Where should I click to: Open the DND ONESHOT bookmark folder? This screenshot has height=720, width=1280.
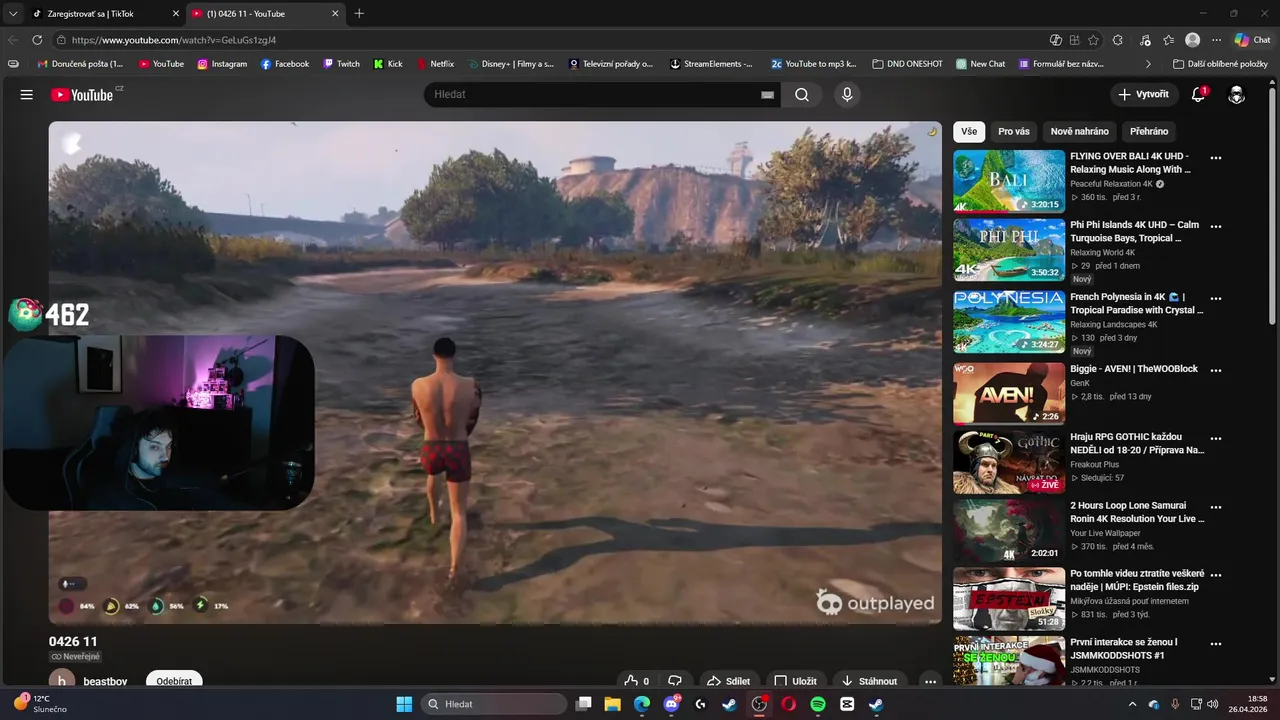(907, 64)
